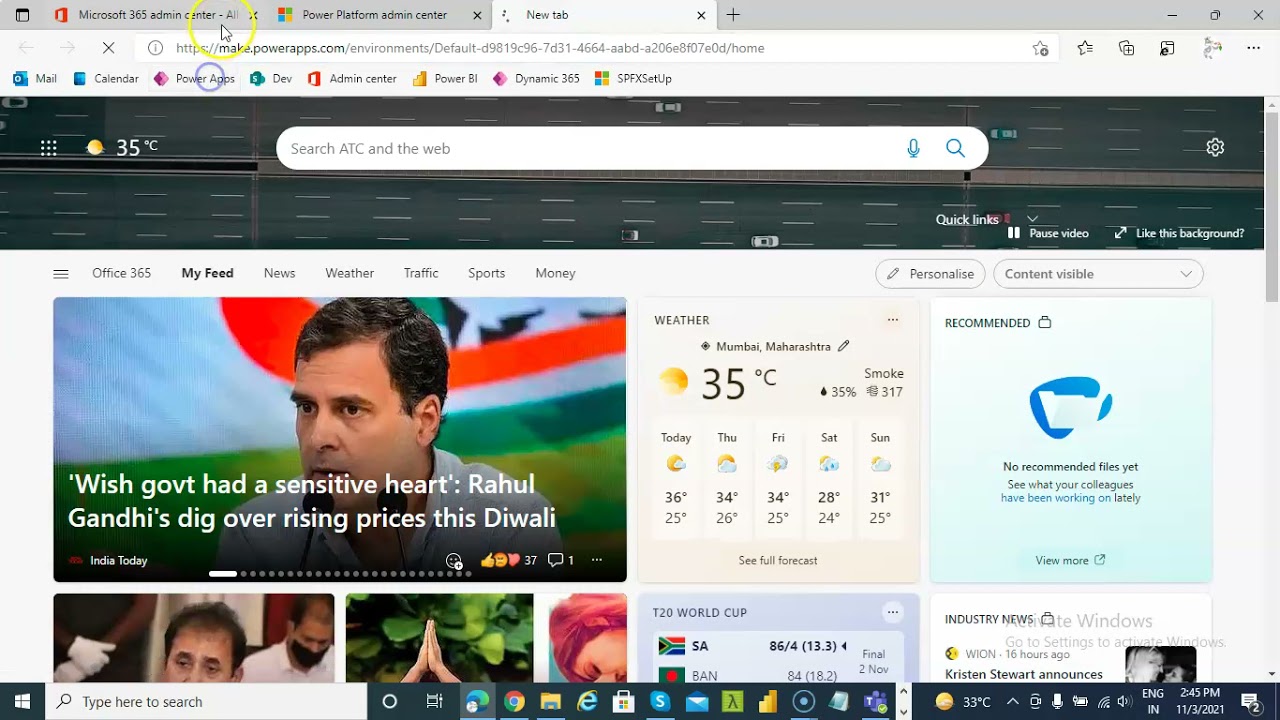Click in Search ATC and the web
1280x720 pixels.
[590, 148]
